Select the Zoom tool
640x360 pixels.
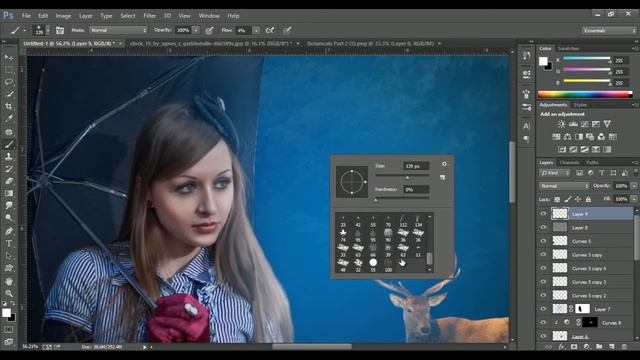9,293
